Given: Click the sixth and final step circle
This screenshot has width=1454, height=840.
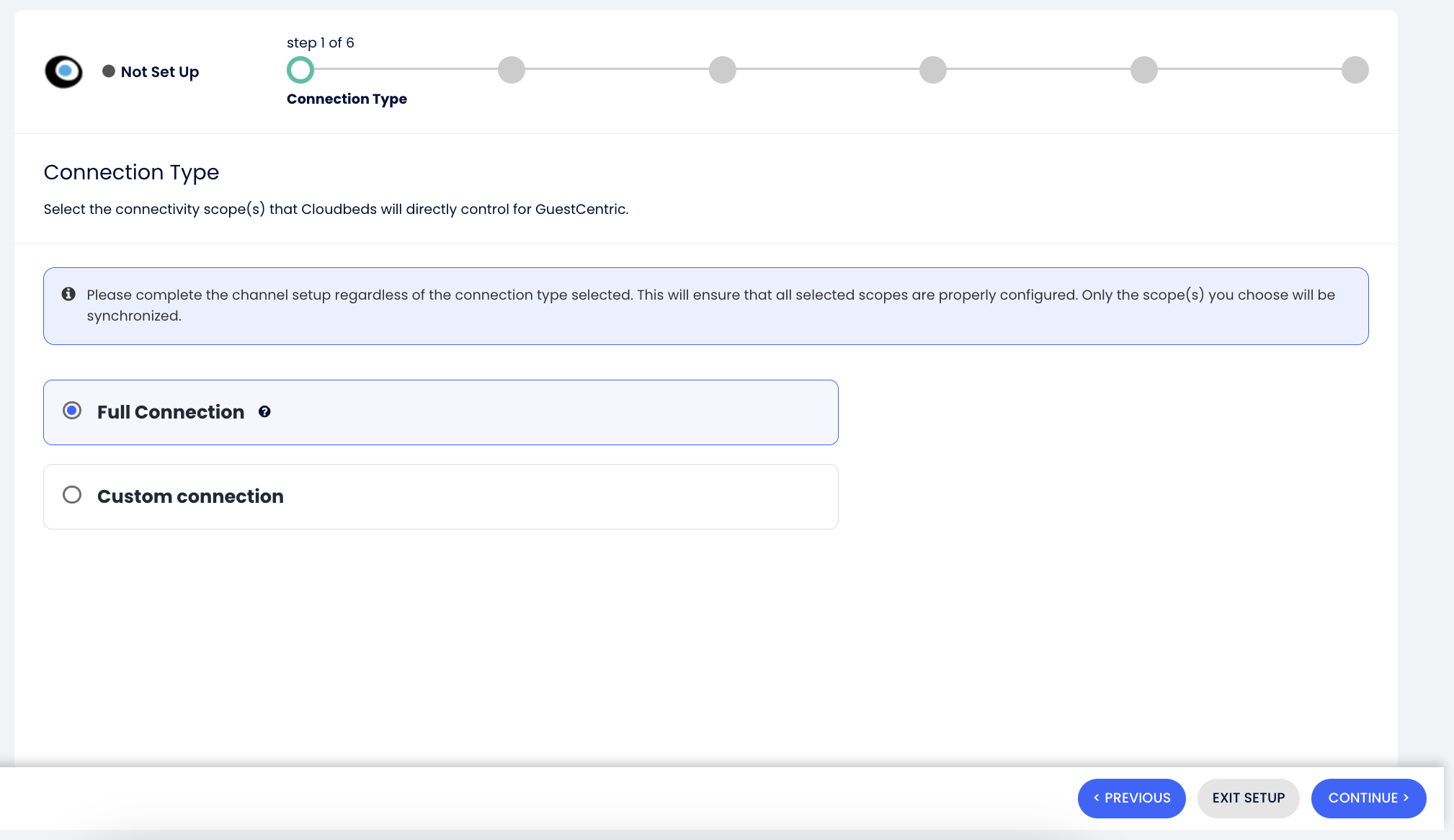Looking at the screenshot, I should point(1355,70).
